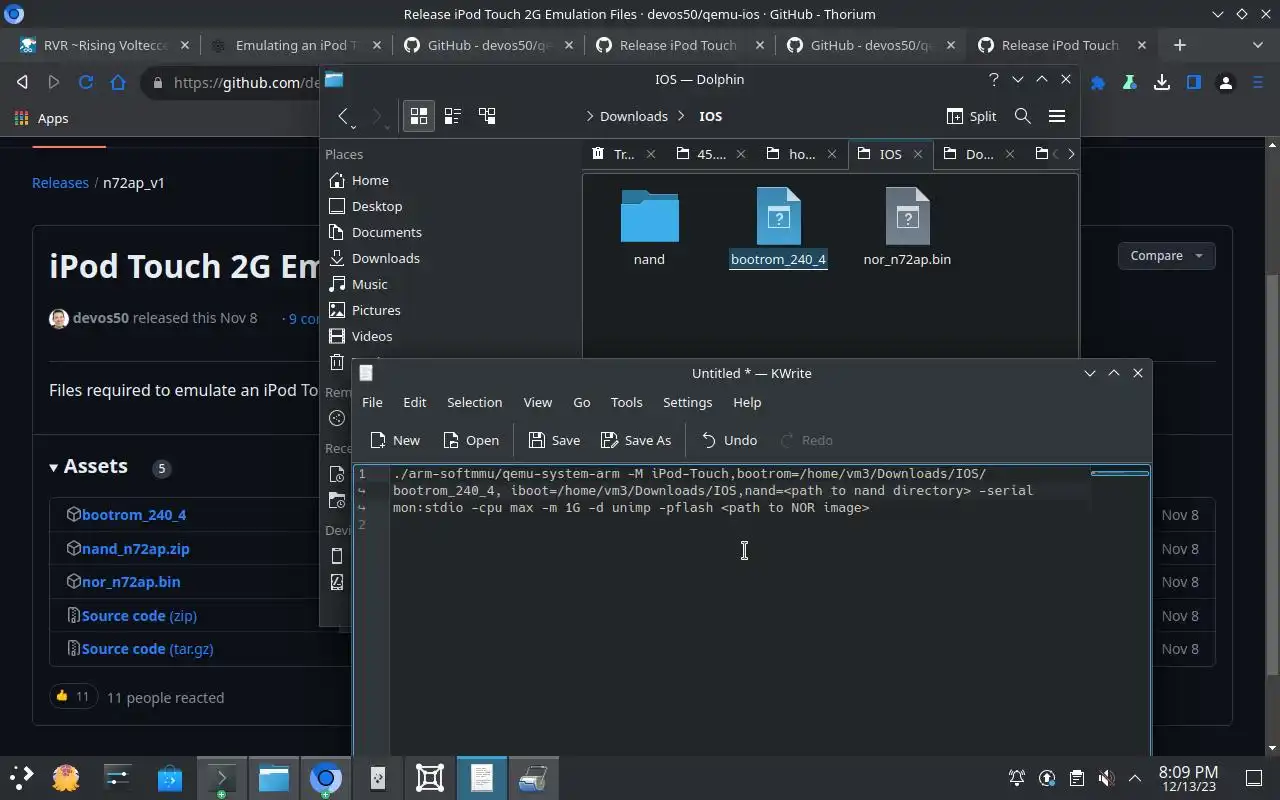Image resolution: width=1280 pixels, height=800 pixels.
Task: Click Undo in KWrite toolbar
Action: [x=729, y=440]
